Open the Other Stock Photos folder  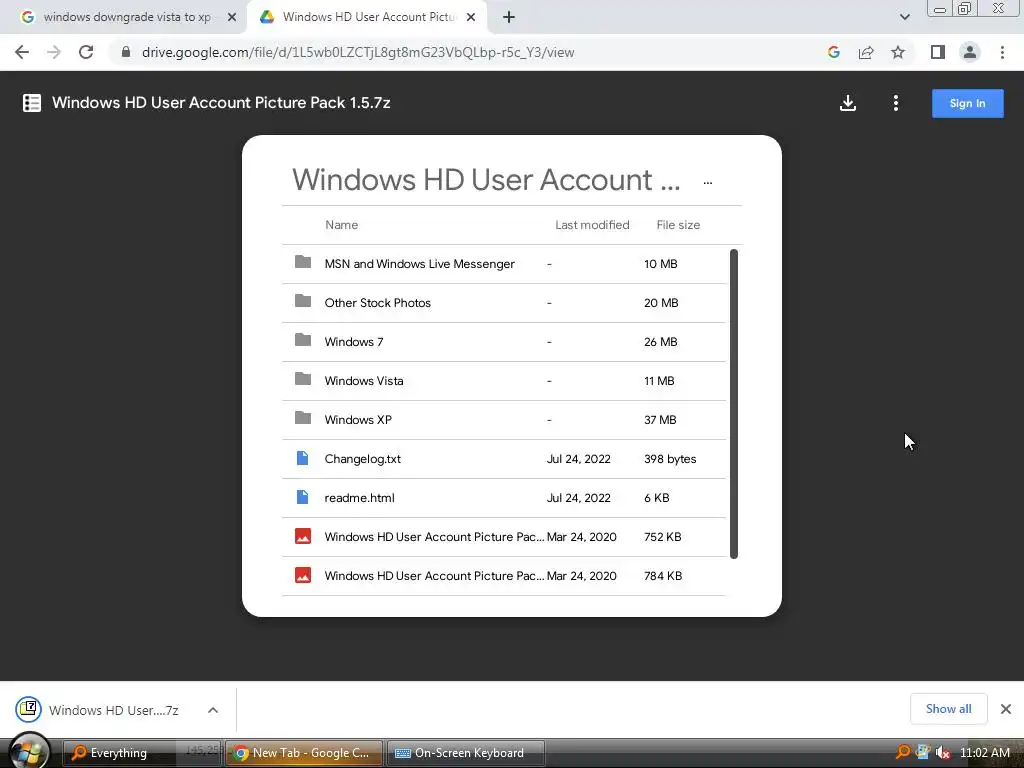coord(504,303)
